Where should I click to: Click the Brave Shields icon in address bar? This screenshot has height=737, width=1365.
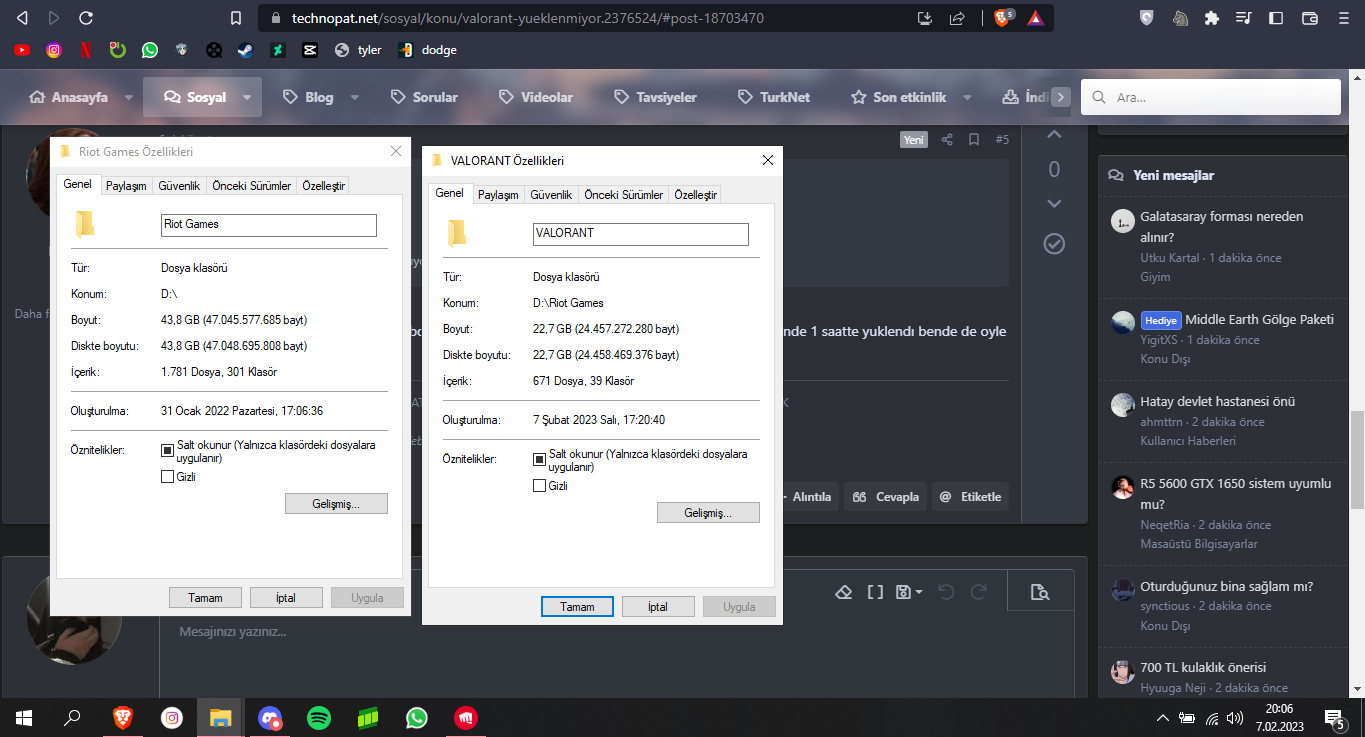click(1002, 18)
